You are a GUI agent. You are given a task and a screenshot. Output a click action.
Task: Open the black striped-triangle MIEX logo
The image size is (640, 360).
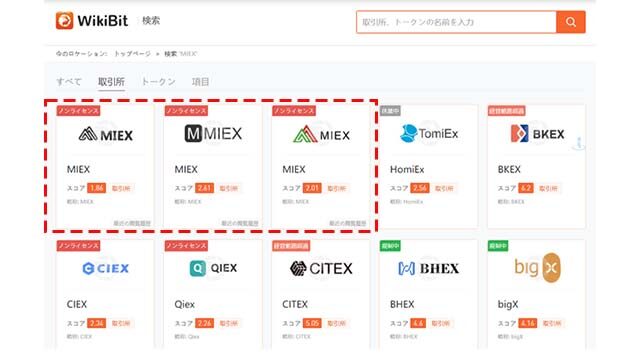(105, 134)
